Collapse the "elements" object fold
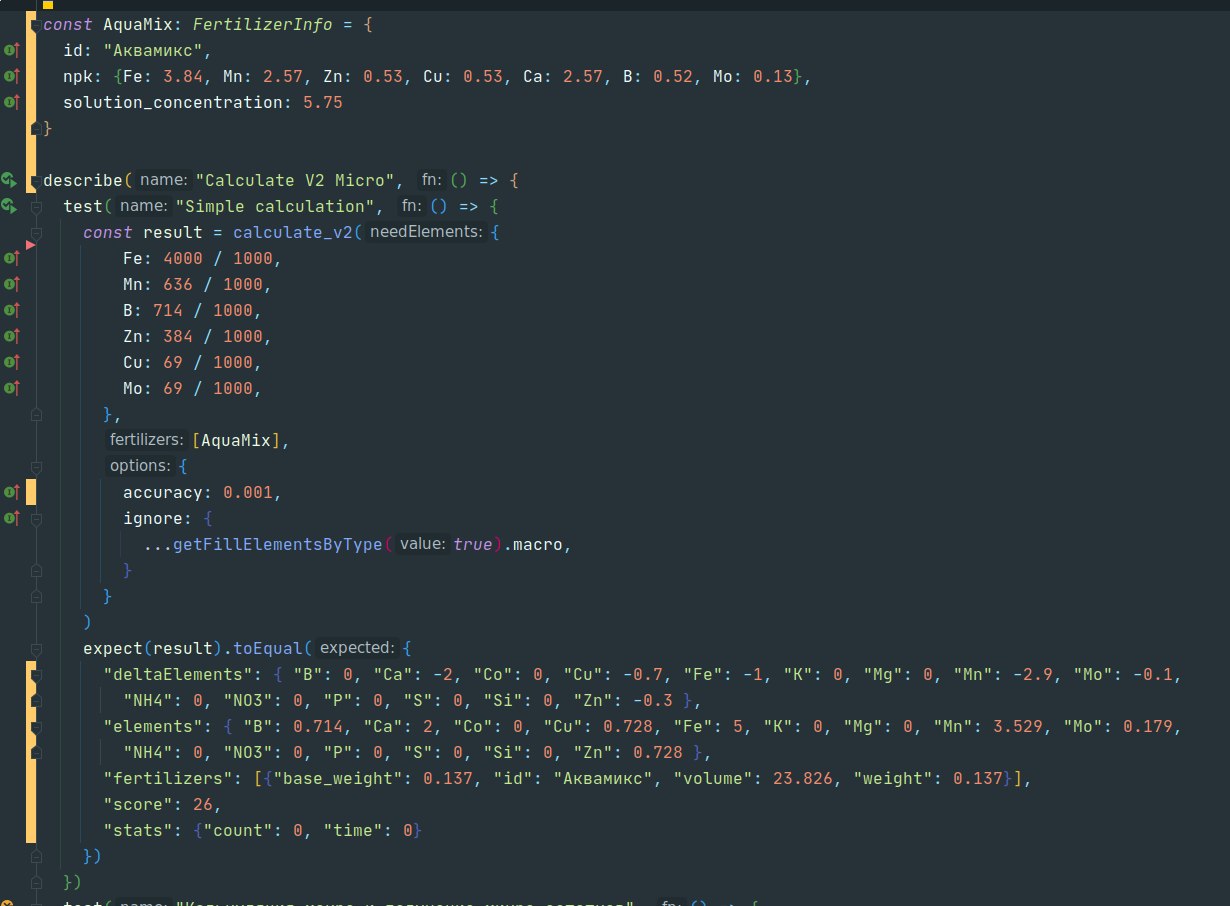The width and height of the screenshot is (1230, 906). [x=35, y=726]
